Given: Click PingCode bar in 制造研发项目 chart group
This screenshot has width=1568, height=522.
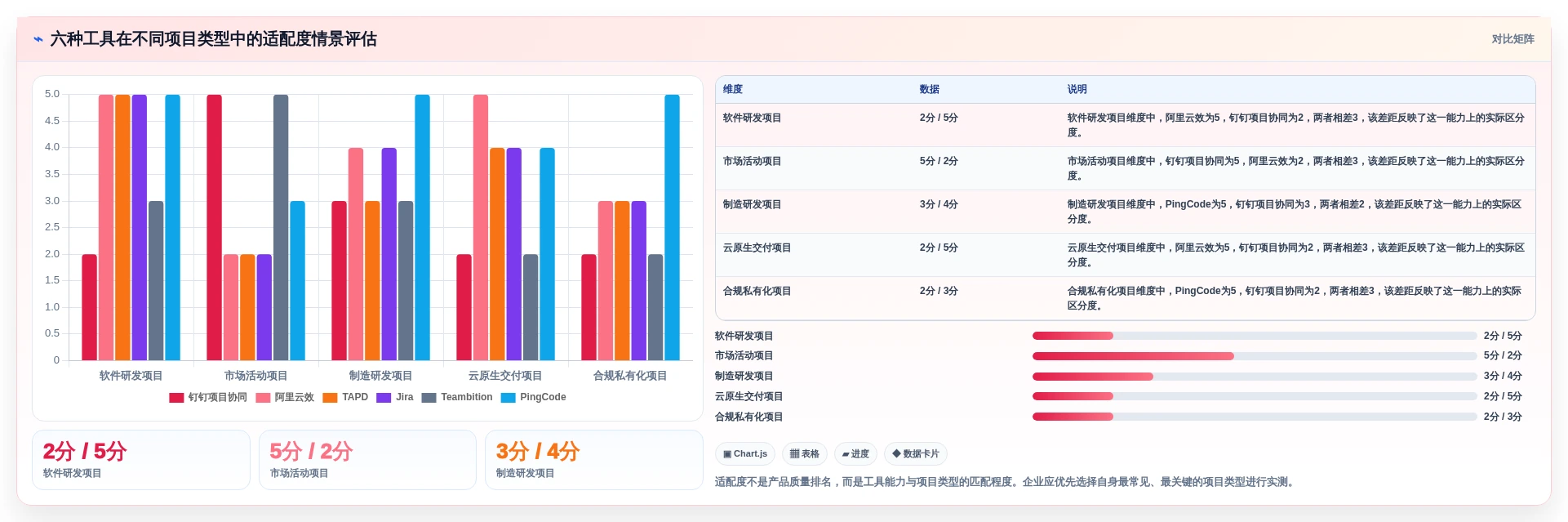Looking at the screenshot, I should point(422,227).
